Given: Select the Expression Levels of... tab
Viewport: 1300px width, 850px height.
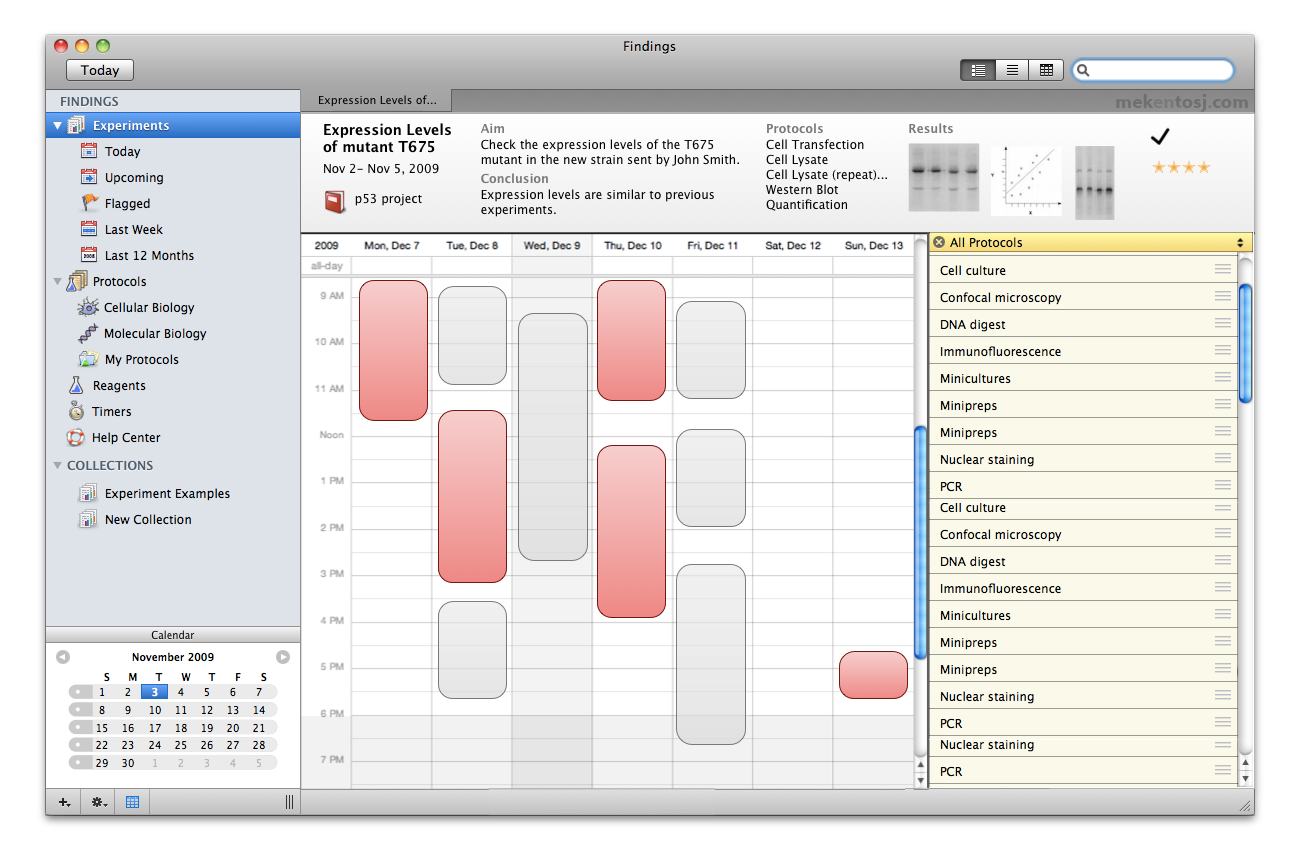Looking at the screenshot, I should pyautogui.click(x=377, y=100).
